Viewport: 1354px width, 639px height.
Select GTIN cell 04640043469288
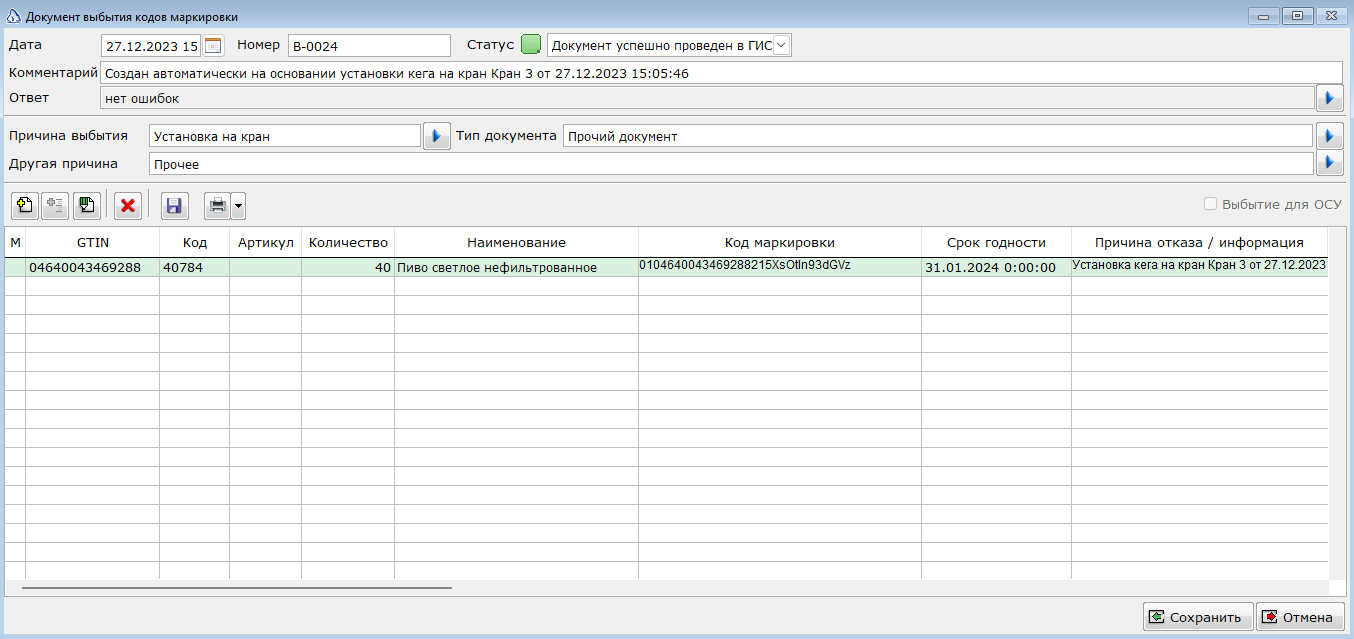[x=92, y=267]
